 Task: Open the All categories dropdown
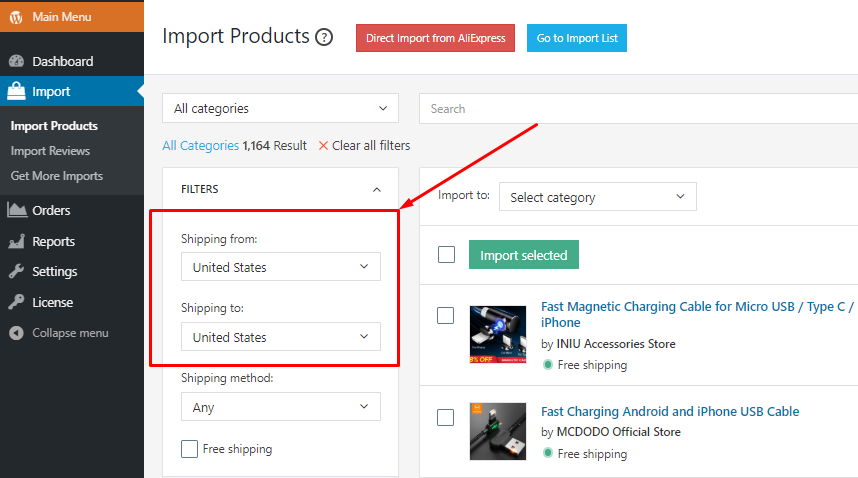pos(280,108)
